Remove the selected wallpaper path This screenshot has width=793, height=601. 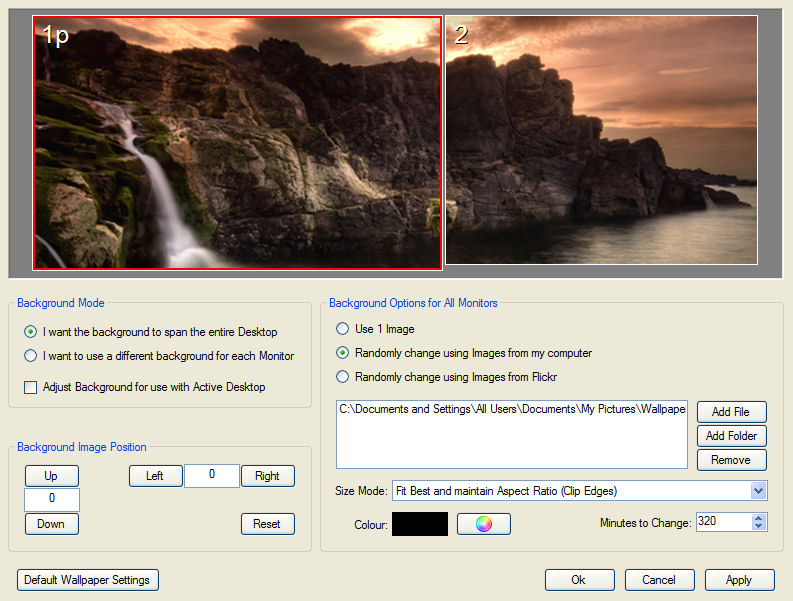click(731, 460)
